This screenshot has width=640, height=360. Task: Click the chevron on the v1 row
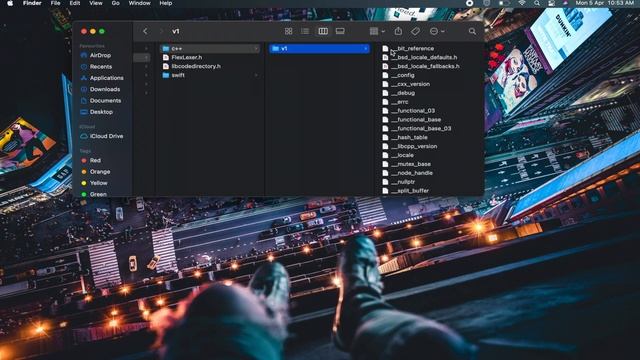coord(365,49)
